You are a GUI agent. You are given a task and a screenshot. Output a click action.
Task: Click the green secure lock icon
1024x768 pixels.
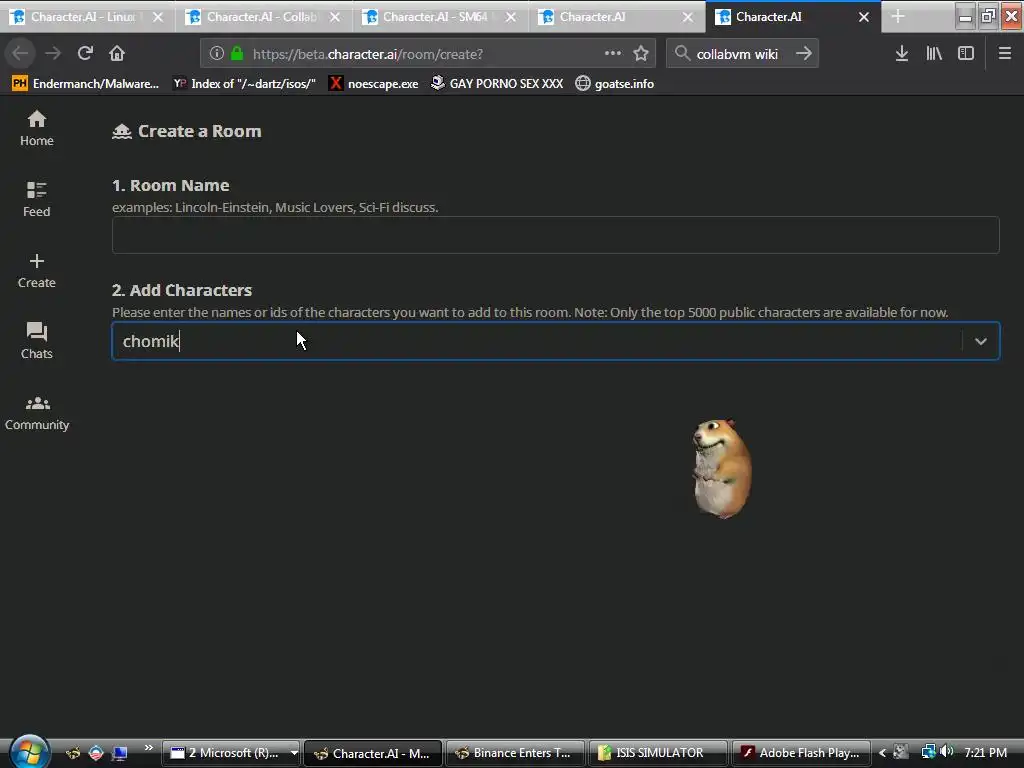click(237, 54)
